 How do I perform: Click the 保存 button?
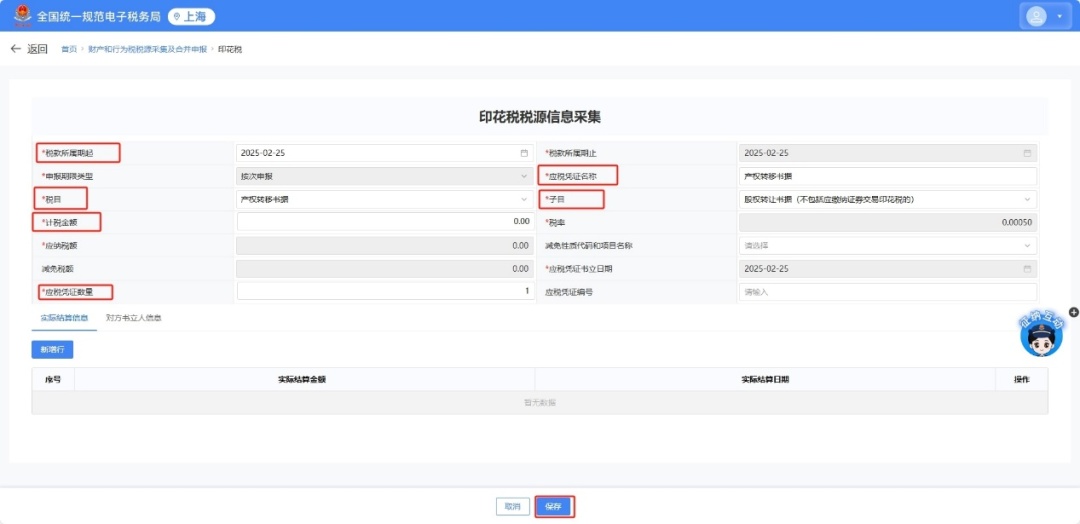point(554,507)
